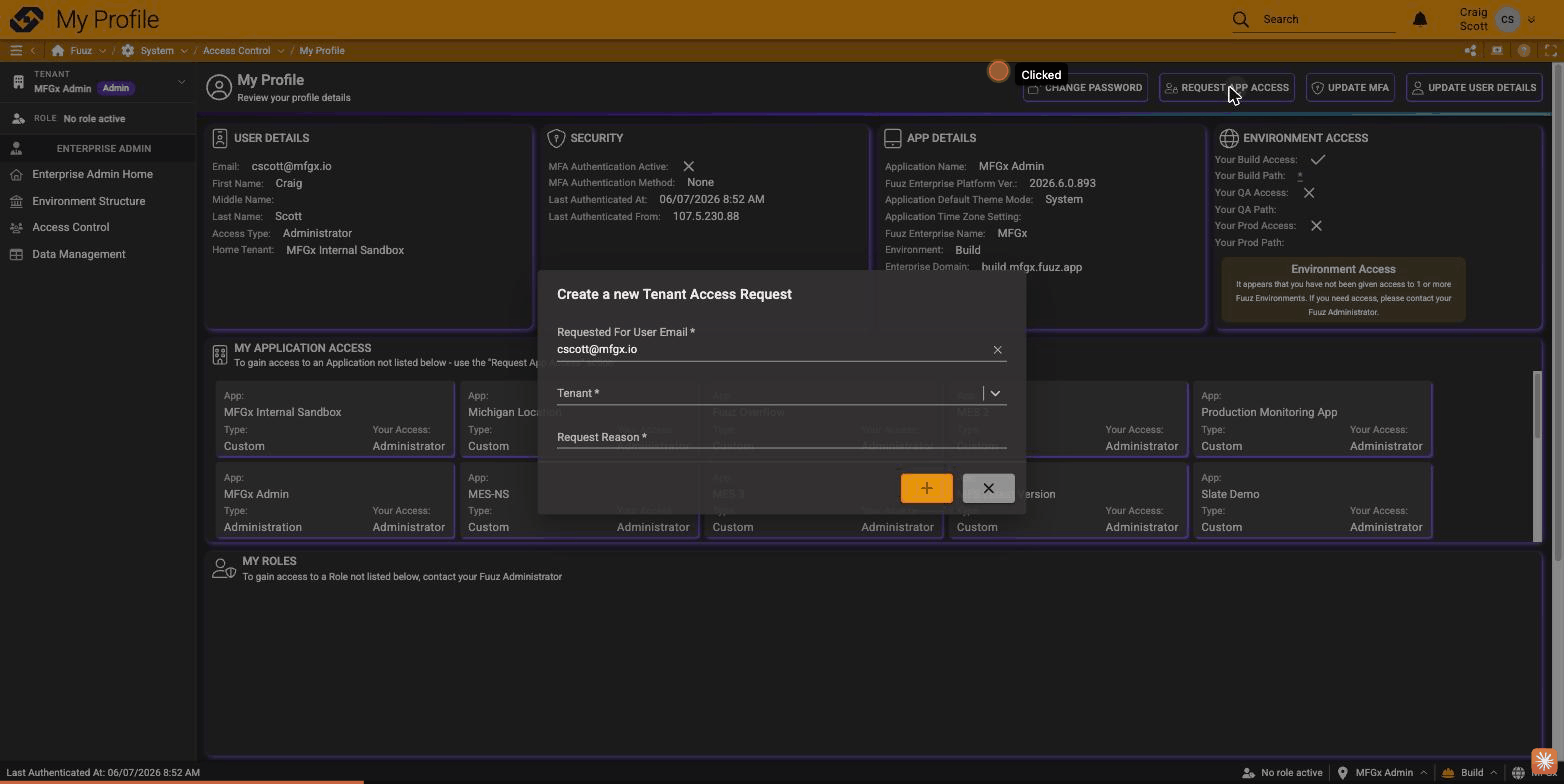Open the Tenant dropdown arrow in the dialog

(995, 393)
